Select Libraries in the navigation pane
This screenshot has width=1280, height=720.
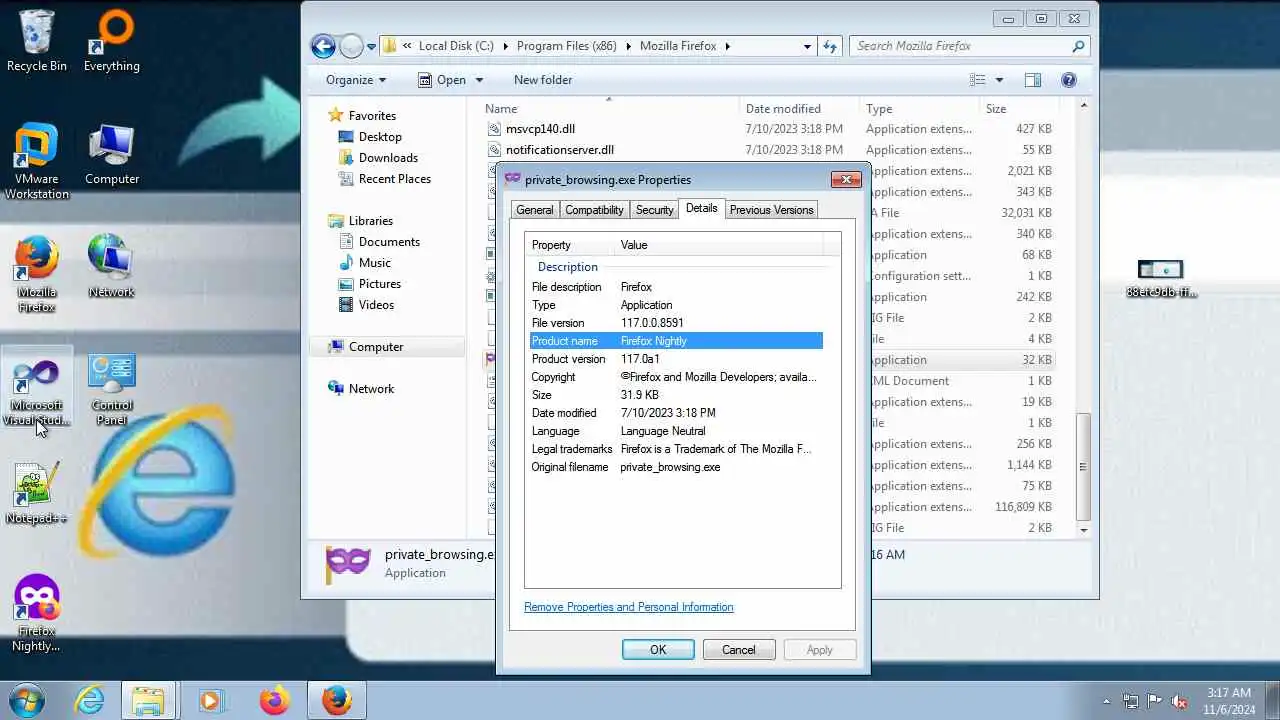tap(370, 221)
